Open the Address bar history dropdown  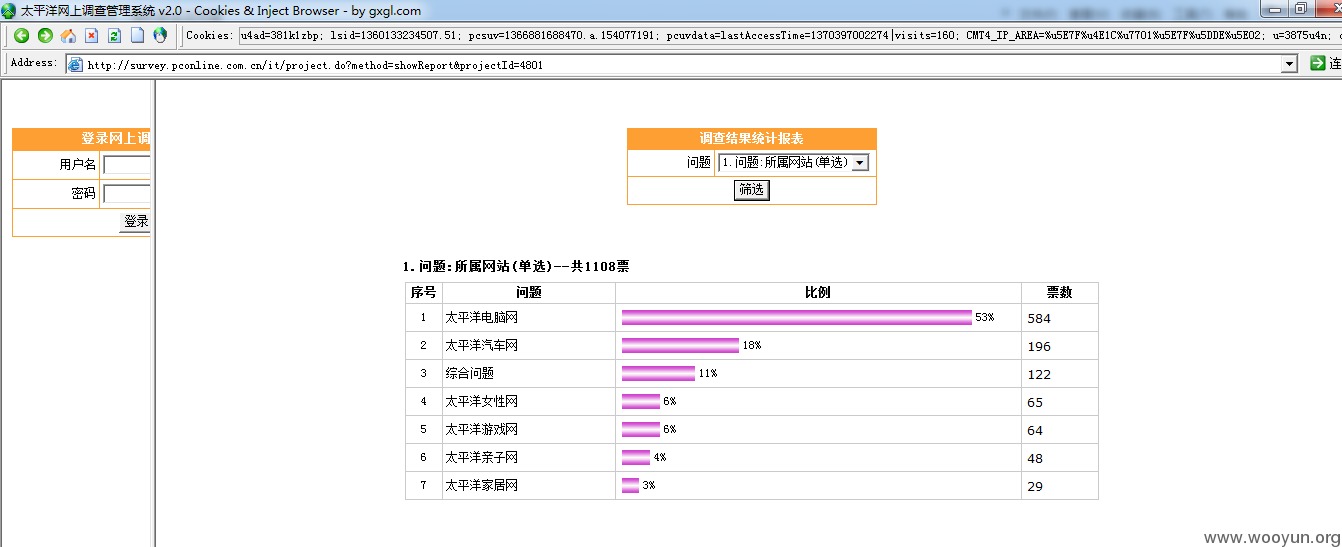(1290, 64)
